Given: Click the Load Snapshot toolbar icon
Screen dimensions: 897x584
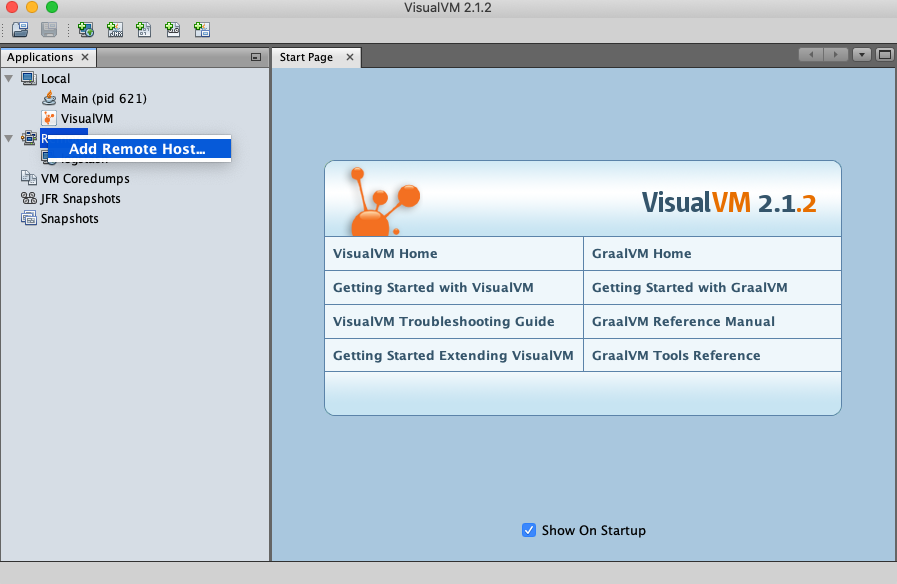Looking at the screenshot, I should coord(20,29).
